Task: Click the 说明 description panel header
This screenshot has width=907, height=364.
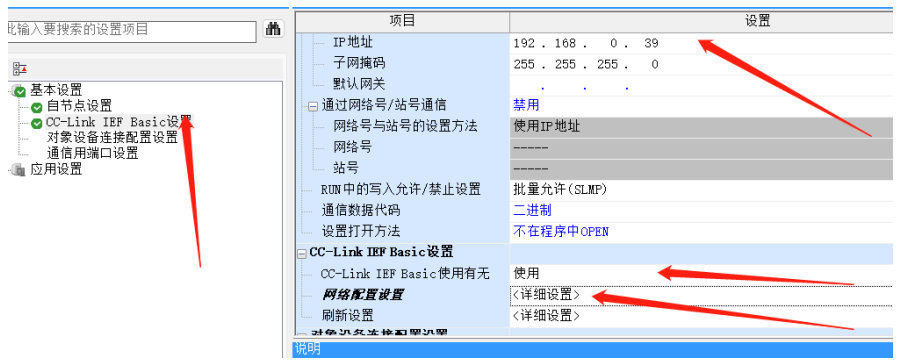Action: [593, 349]
